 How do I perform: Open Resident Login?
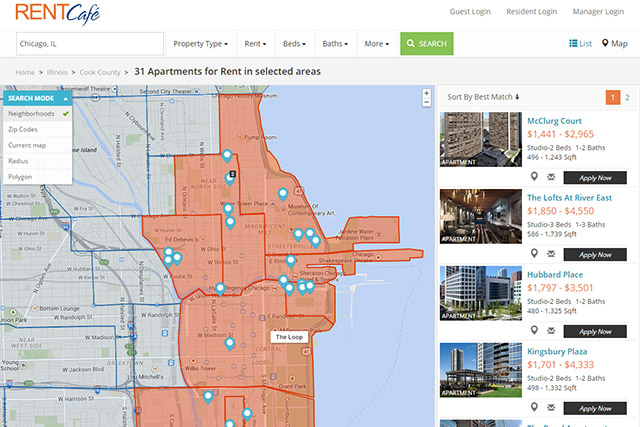click(531, 11)
